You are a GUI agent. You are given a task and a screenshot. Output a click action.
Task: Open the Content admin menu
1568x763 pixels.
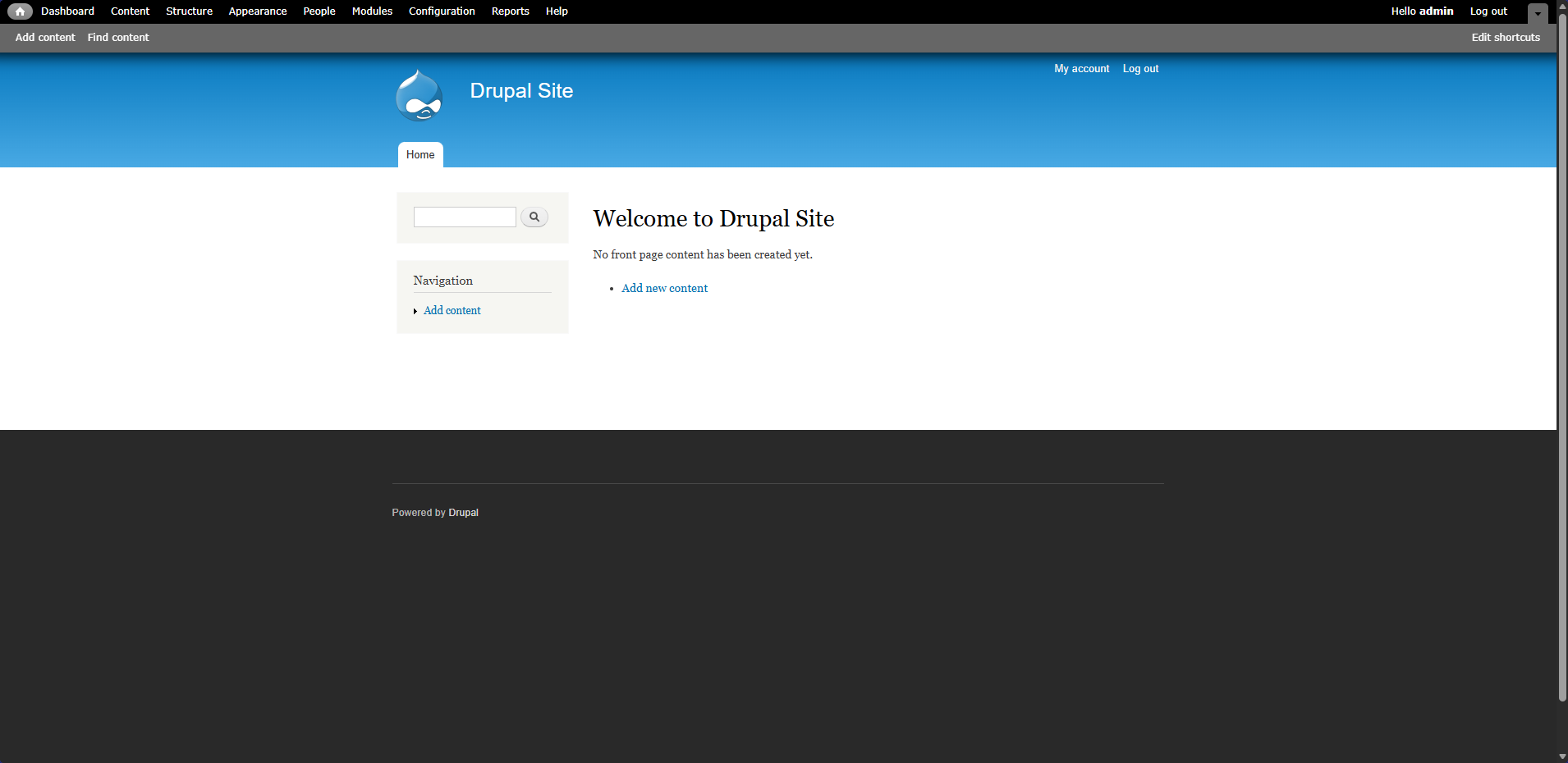[x=130, y=11]
